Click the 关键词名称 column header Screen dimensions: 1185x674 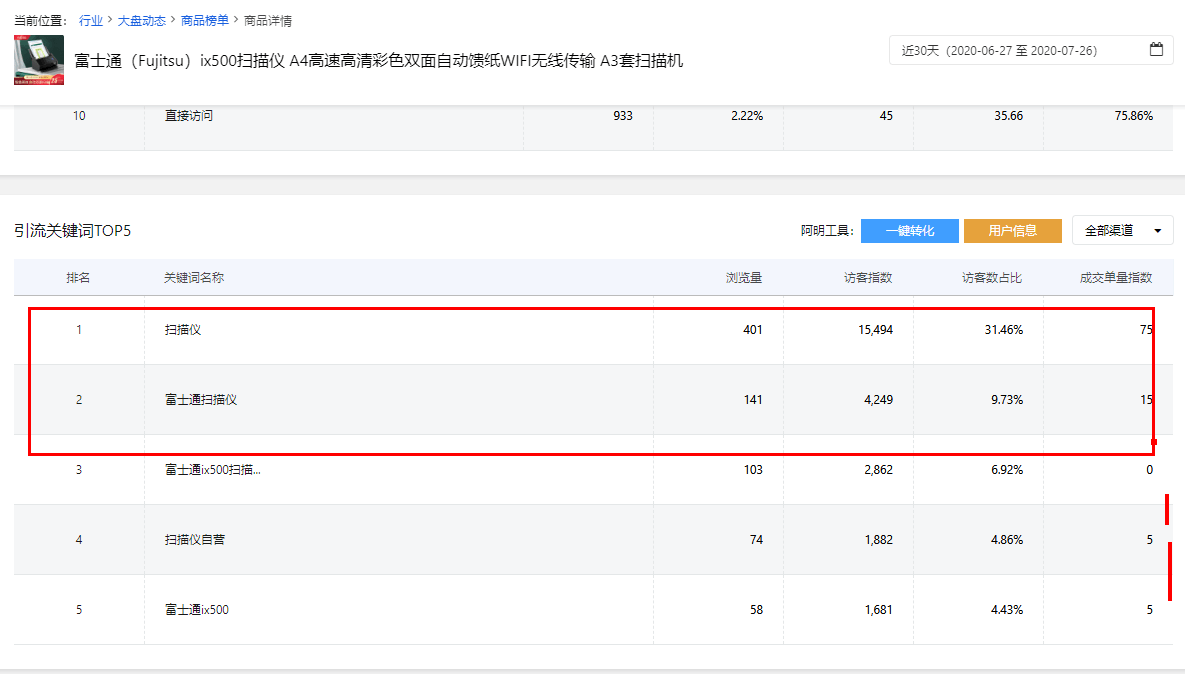click(194, 277)
